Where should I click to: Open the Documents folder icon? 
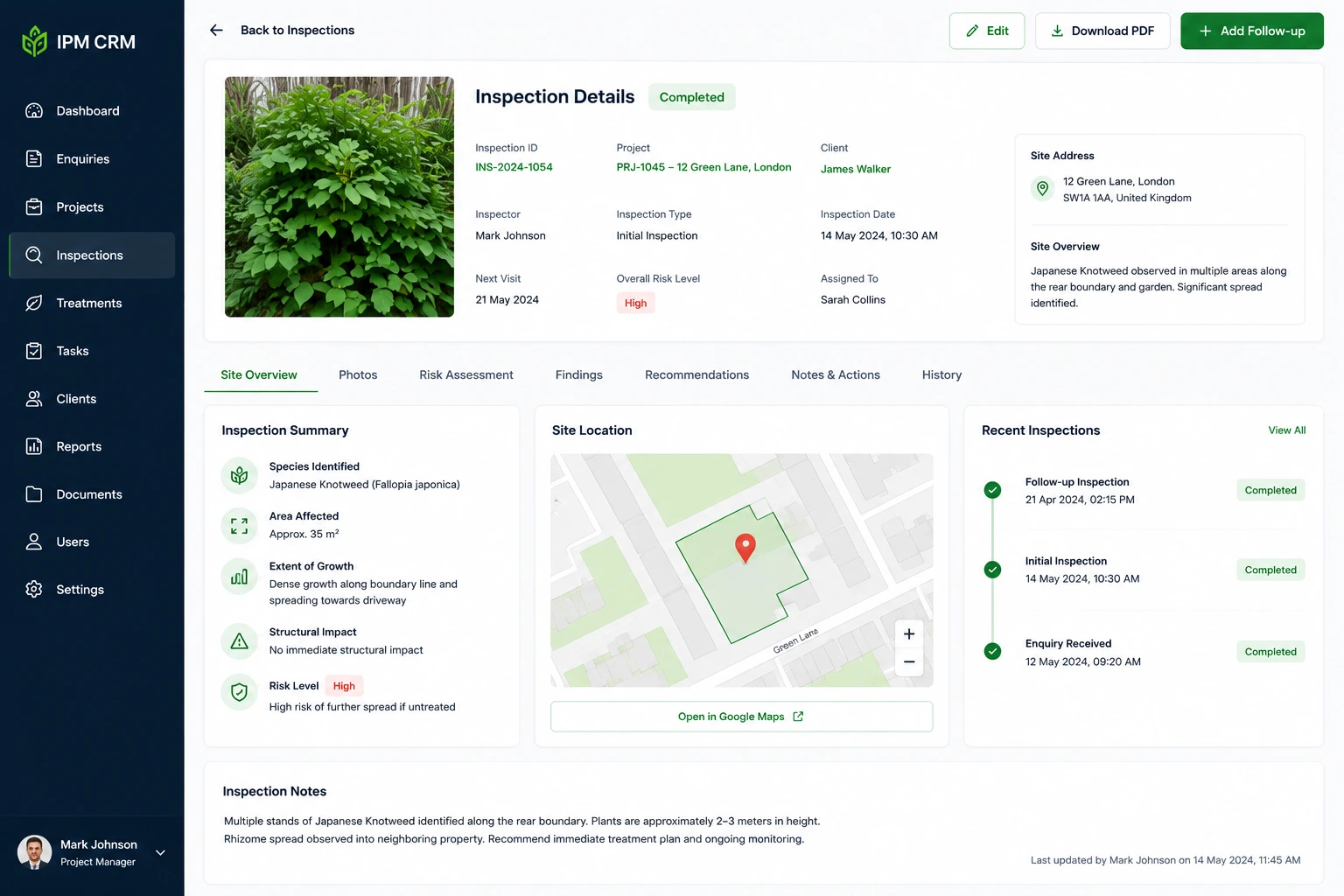coord(34,494)
